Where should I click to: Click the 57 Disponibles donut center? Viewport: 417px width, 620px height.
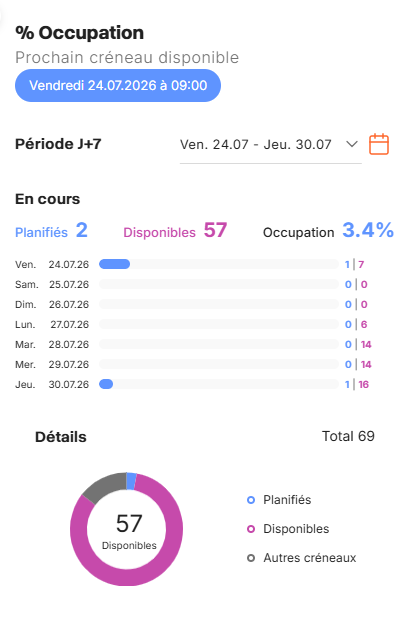pos(129,531)
